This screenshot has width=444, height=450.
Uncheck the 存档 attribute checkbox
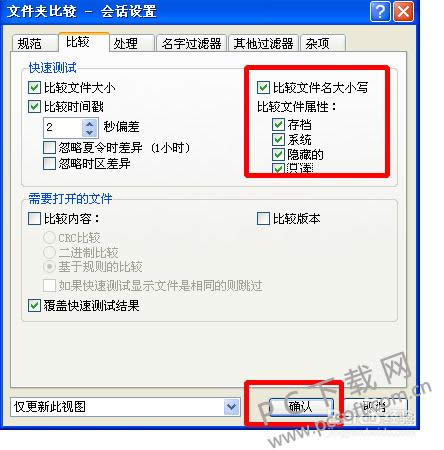(278, 124)
